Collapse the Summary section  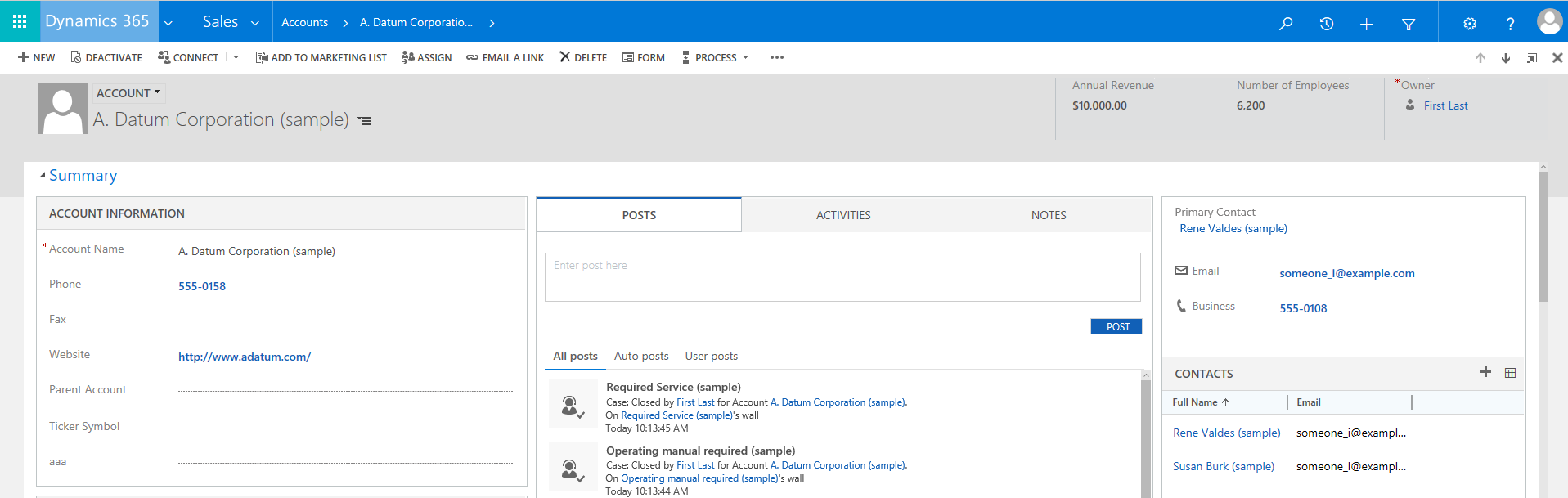(x=43, y=176)
